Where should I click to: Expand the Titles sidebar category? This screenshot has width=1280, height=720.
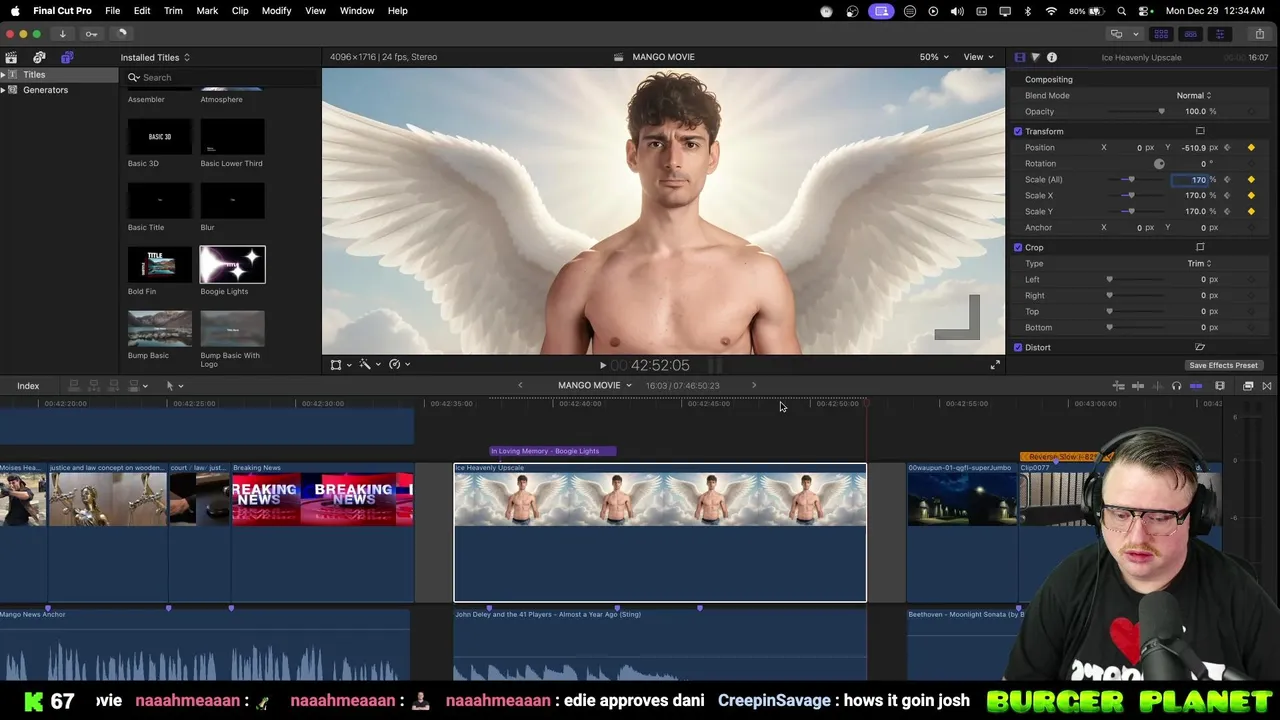3,75
